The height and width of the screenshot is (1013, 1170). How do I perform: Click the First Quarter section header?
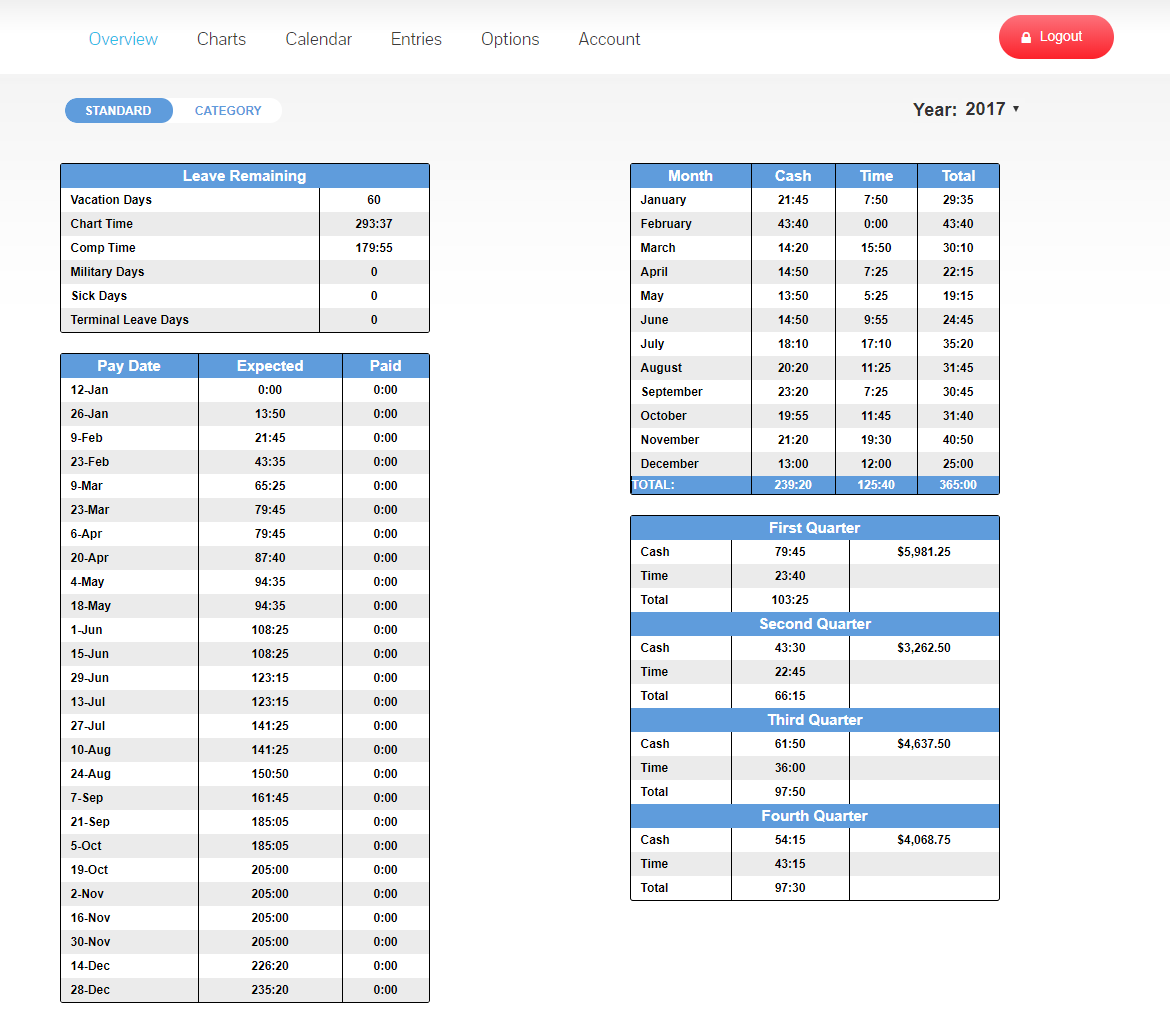click(814, 528)
